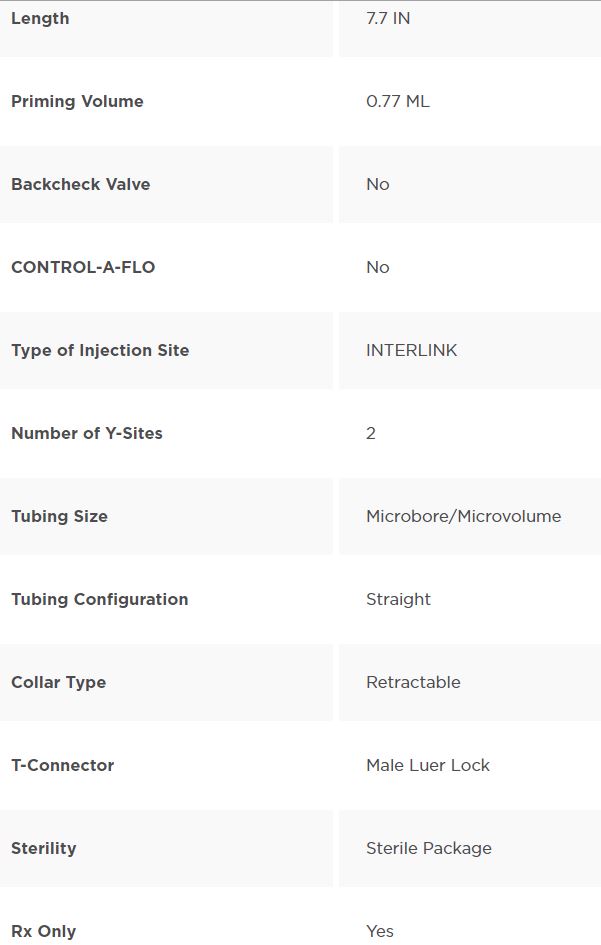Click the Tubing Configuration label

click(x=99, y=599)
